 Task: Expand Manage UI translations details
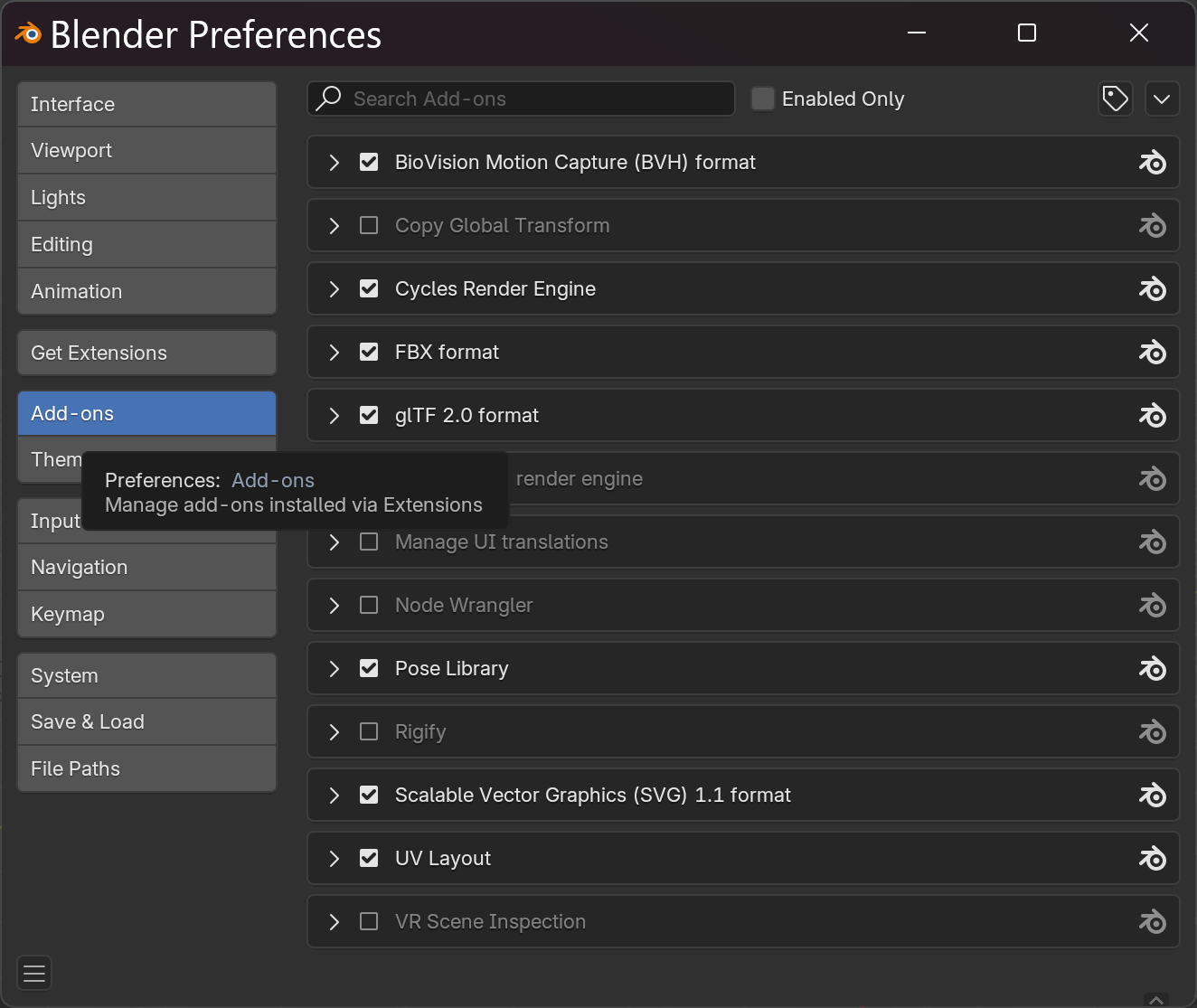[335, 542]
